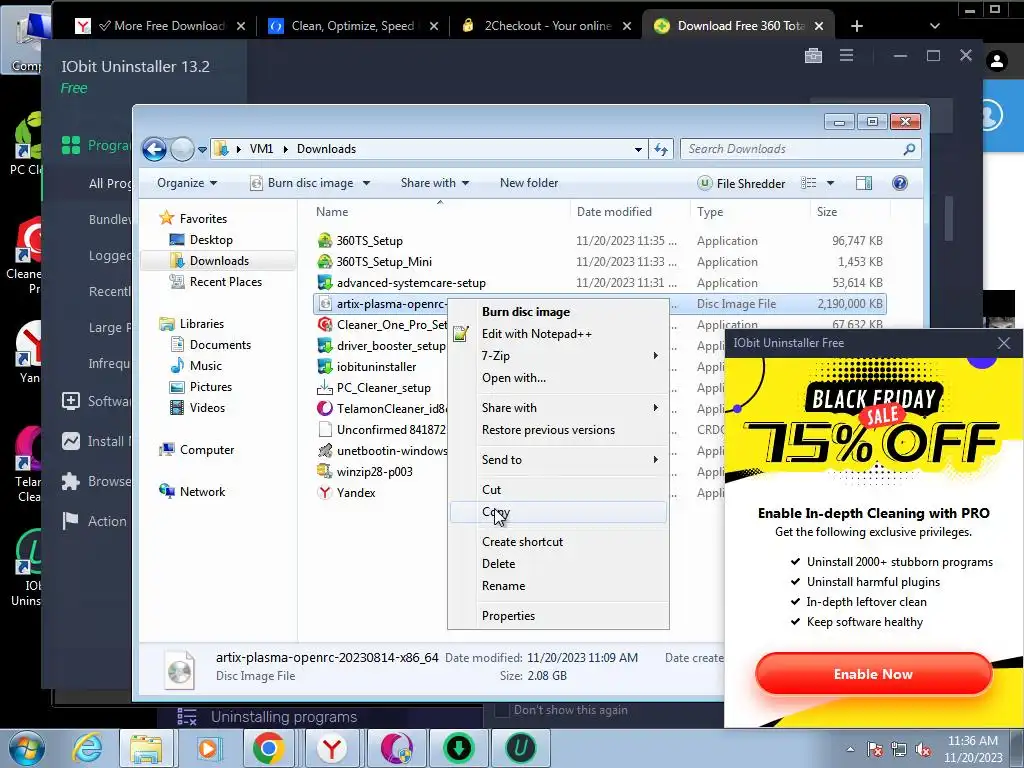The height and width of the screenshot is (768, 1024).
Task: Select the iobituninstaller file icon
Action: click(325, 366)
